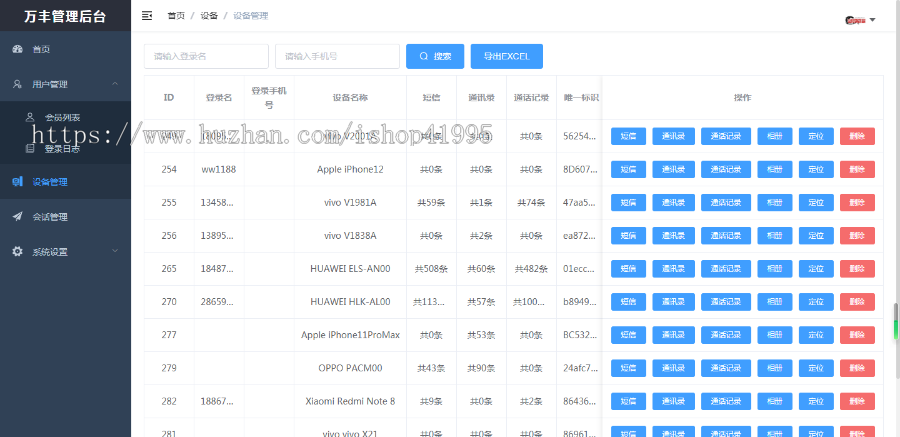Click the Xiaomi Redmi Note 8 cell

coord(350,401)
